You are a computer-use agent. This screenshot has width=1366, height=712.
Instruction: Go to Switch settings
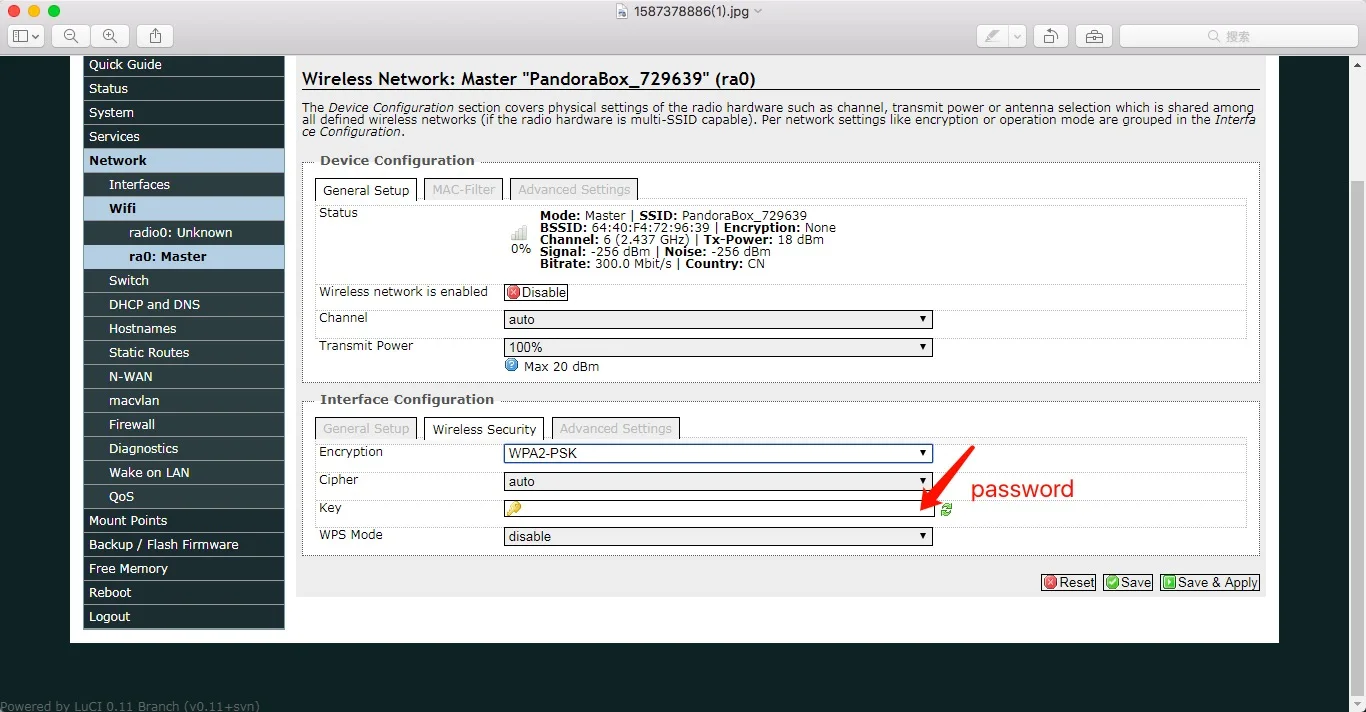tap(184, 281)
